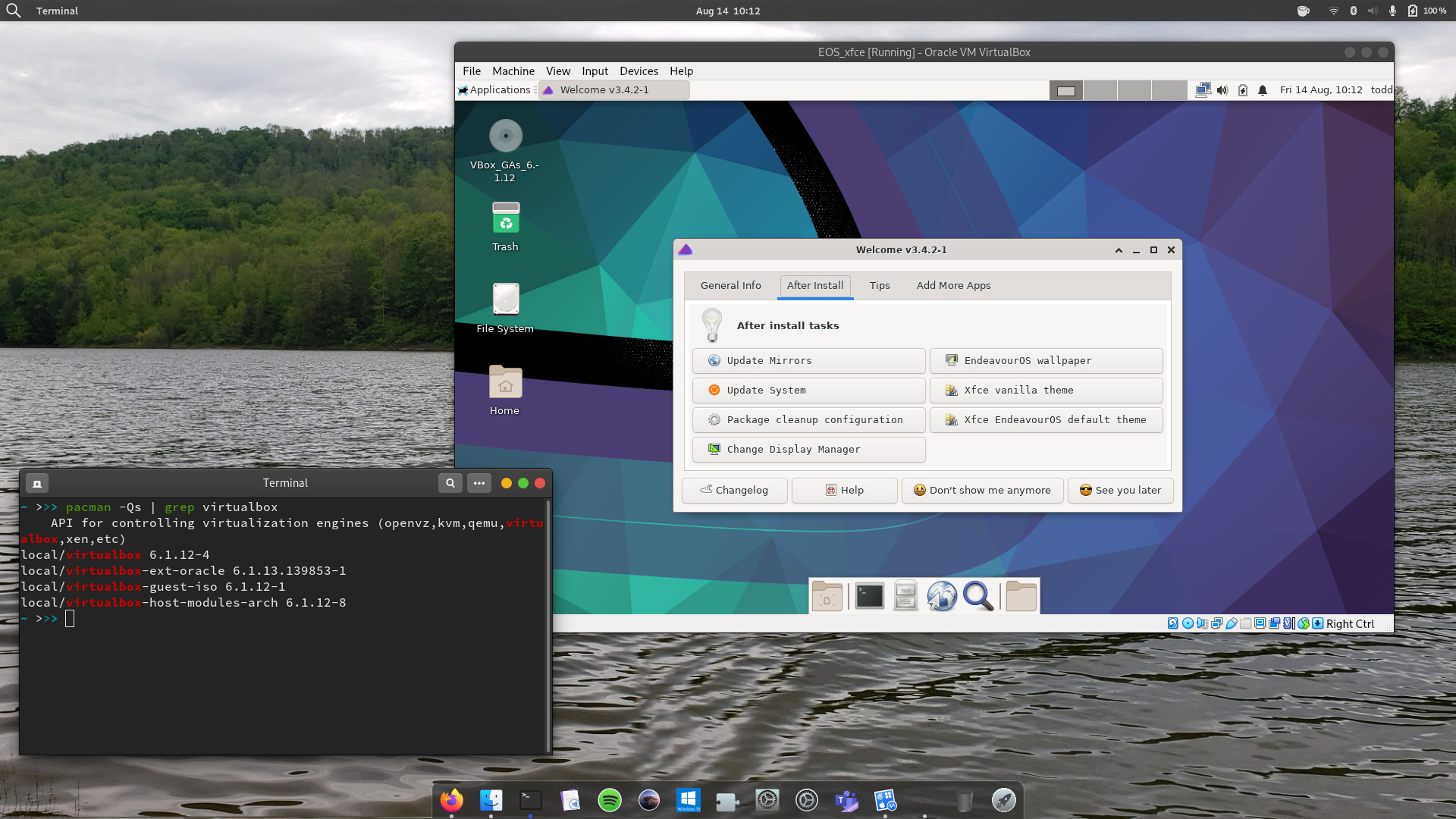The height and width of the screenshot is (819, 1456).
Task: Open the Applications menu in Xfce panel
Action: click(x=497, y=90)
